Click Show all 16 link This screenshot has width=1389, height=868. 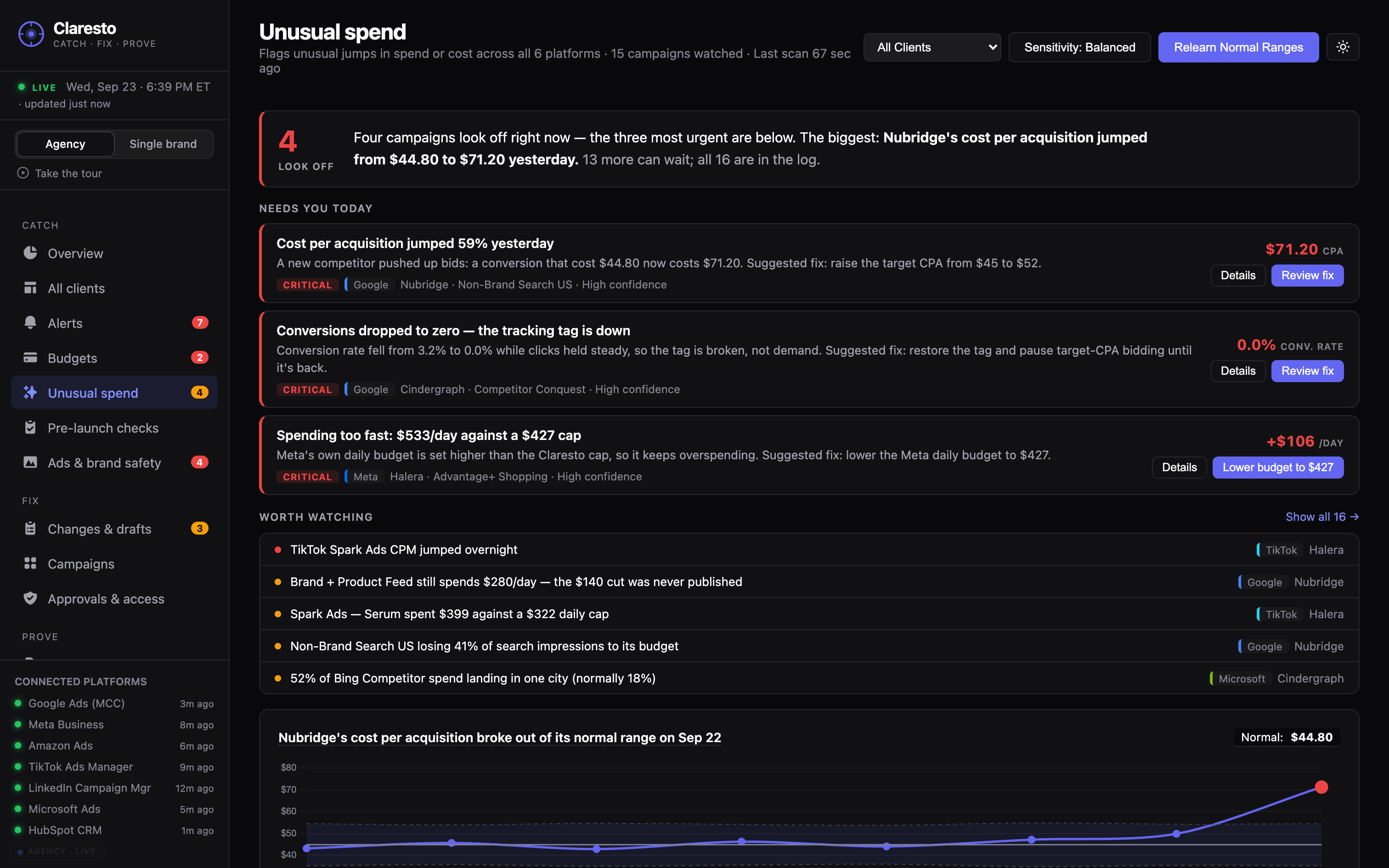tap(1322, 517)
